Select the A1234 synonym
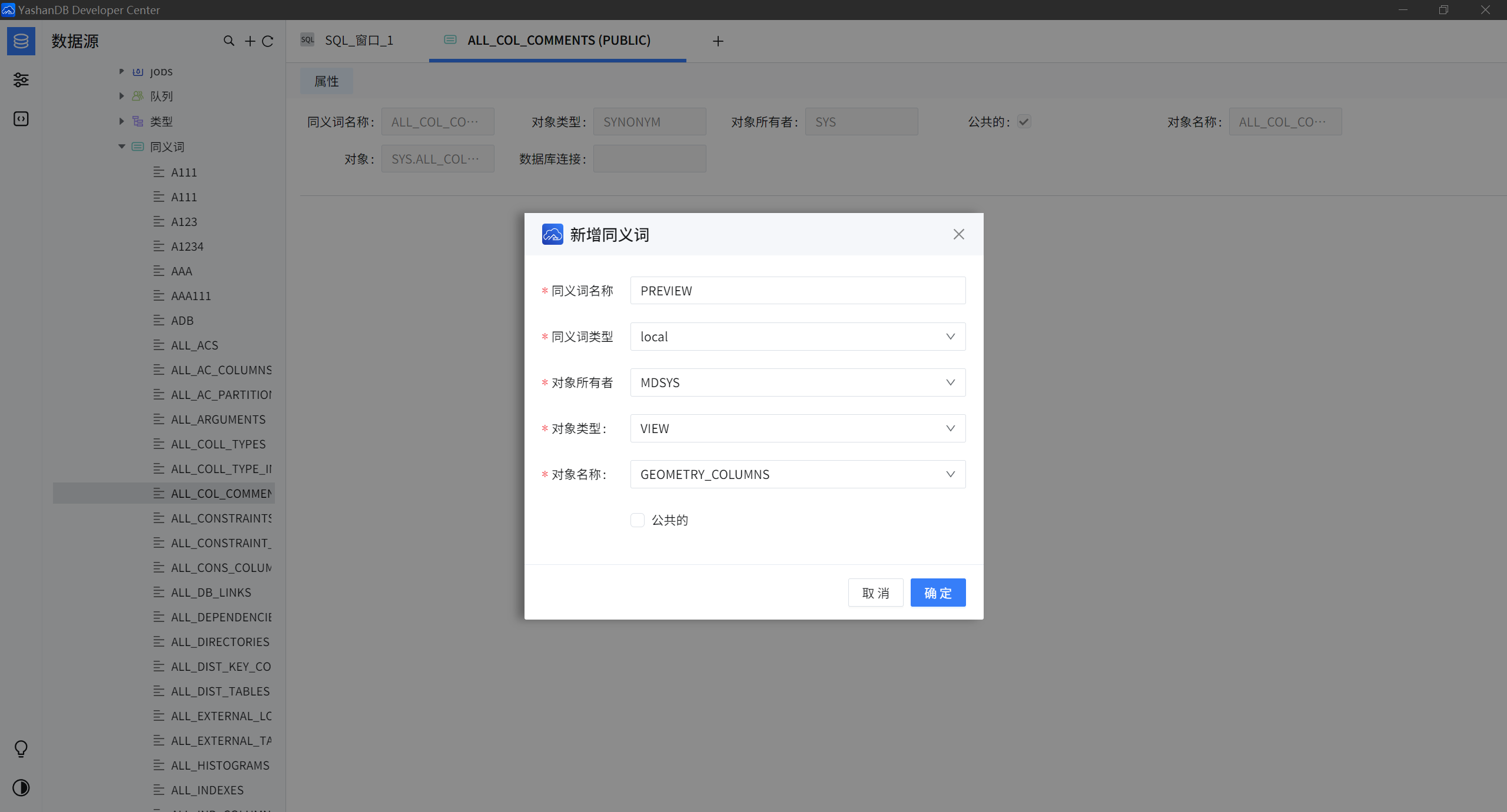This screenshot has width=1507, height=812. tap(187, 247)
